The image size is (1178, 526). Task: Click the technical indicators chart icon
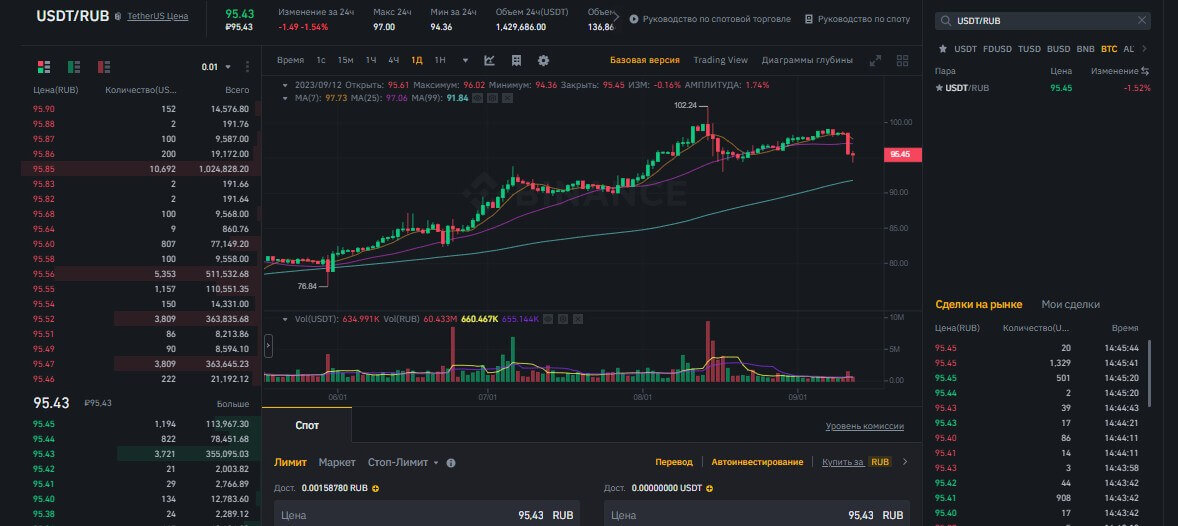pyautogui.click(x=490, y=60)
